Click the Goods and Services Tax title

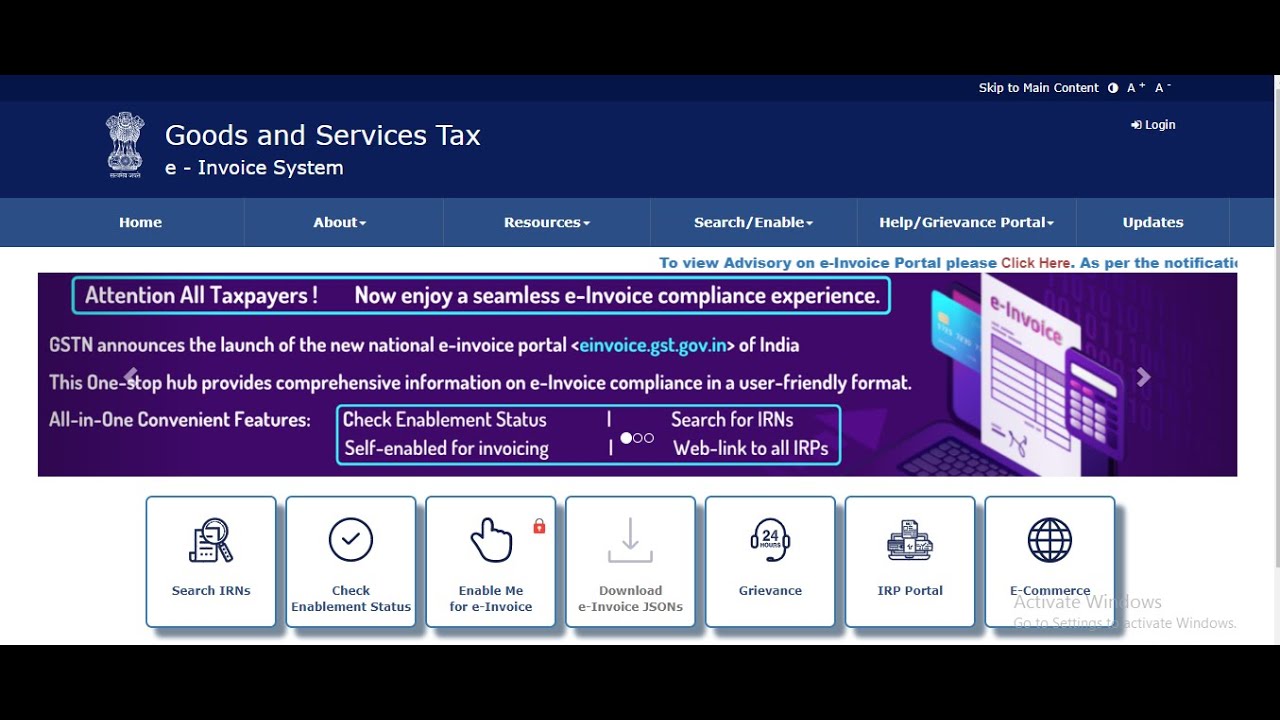[323, 135]
